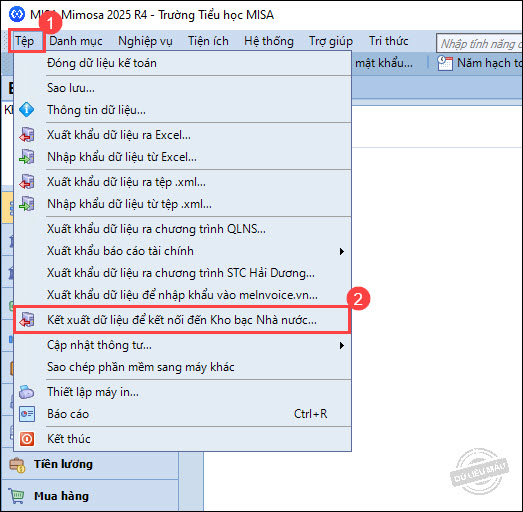The image size is (523, 512).
Task: Open the Danh mục menu
Action: point(76,41)
